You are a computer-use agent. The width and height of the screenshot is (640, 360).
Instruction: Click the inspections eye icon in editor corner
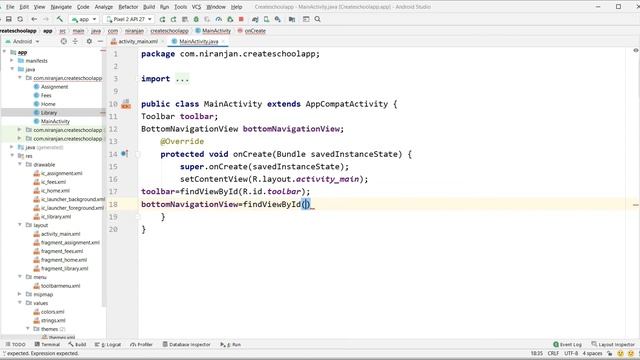point(636,51)
